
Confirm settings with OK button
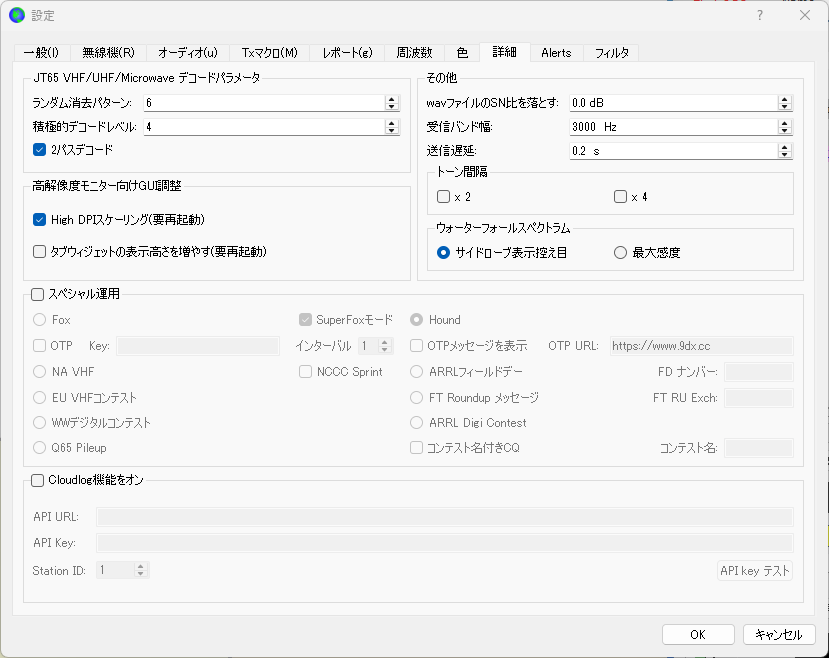(x=698, y=634)
